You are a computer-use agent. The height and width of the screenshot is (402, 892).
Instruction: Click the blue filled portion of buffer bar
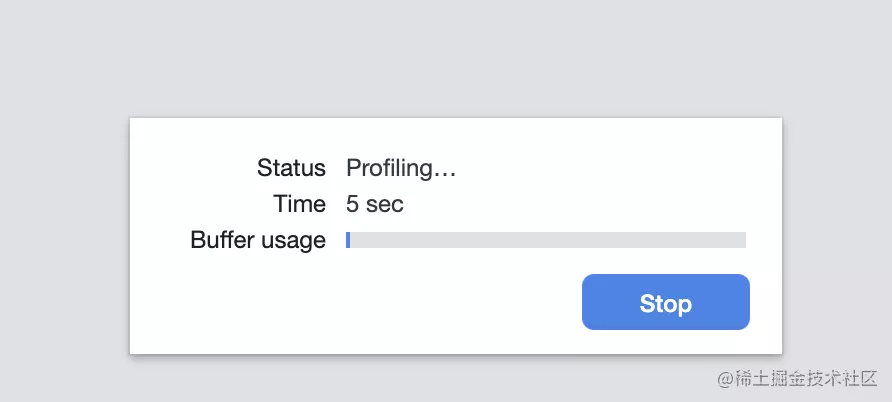click(348, 240)
